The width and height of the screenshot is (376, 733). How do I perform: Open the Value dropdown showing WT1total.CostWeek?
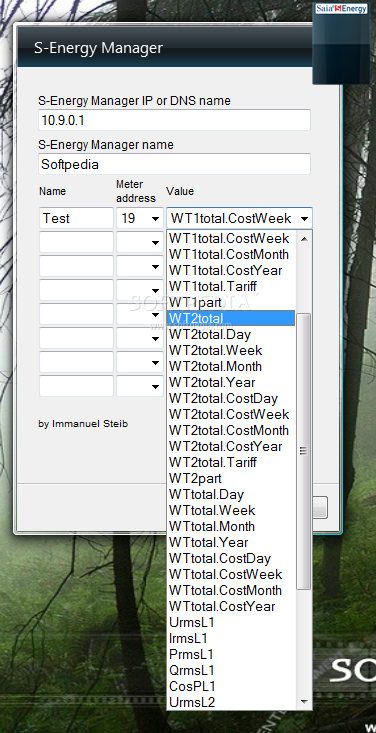[x=239, y=218]
